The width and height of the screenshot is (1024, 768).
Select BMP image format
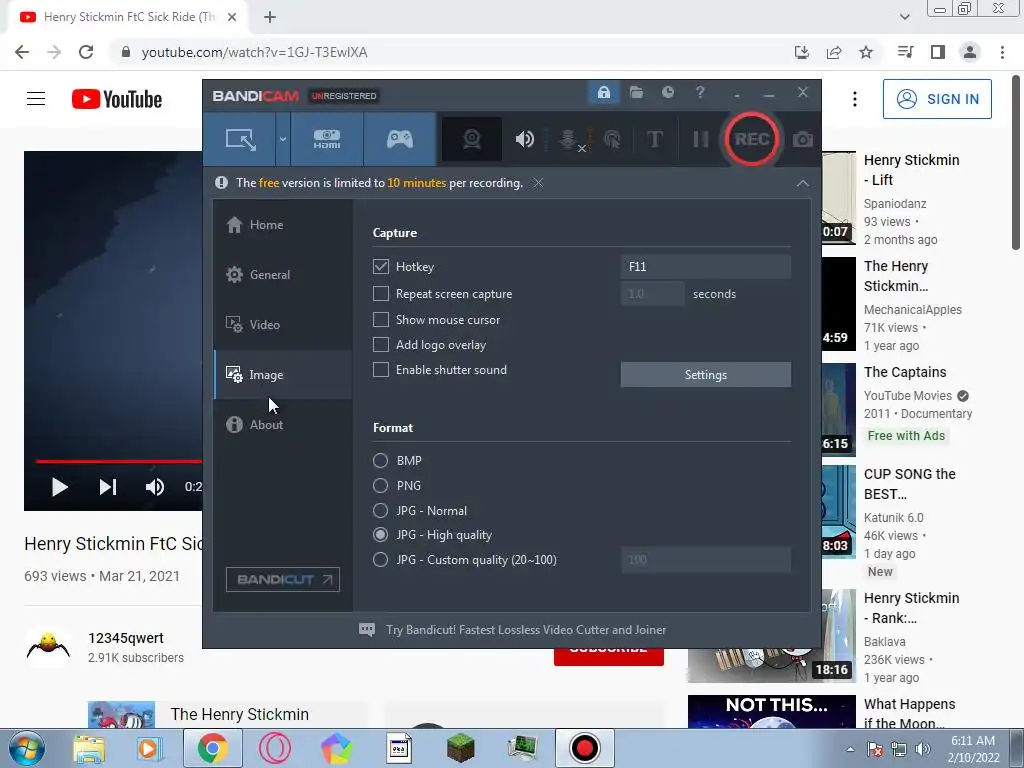(x=380, y=460)
